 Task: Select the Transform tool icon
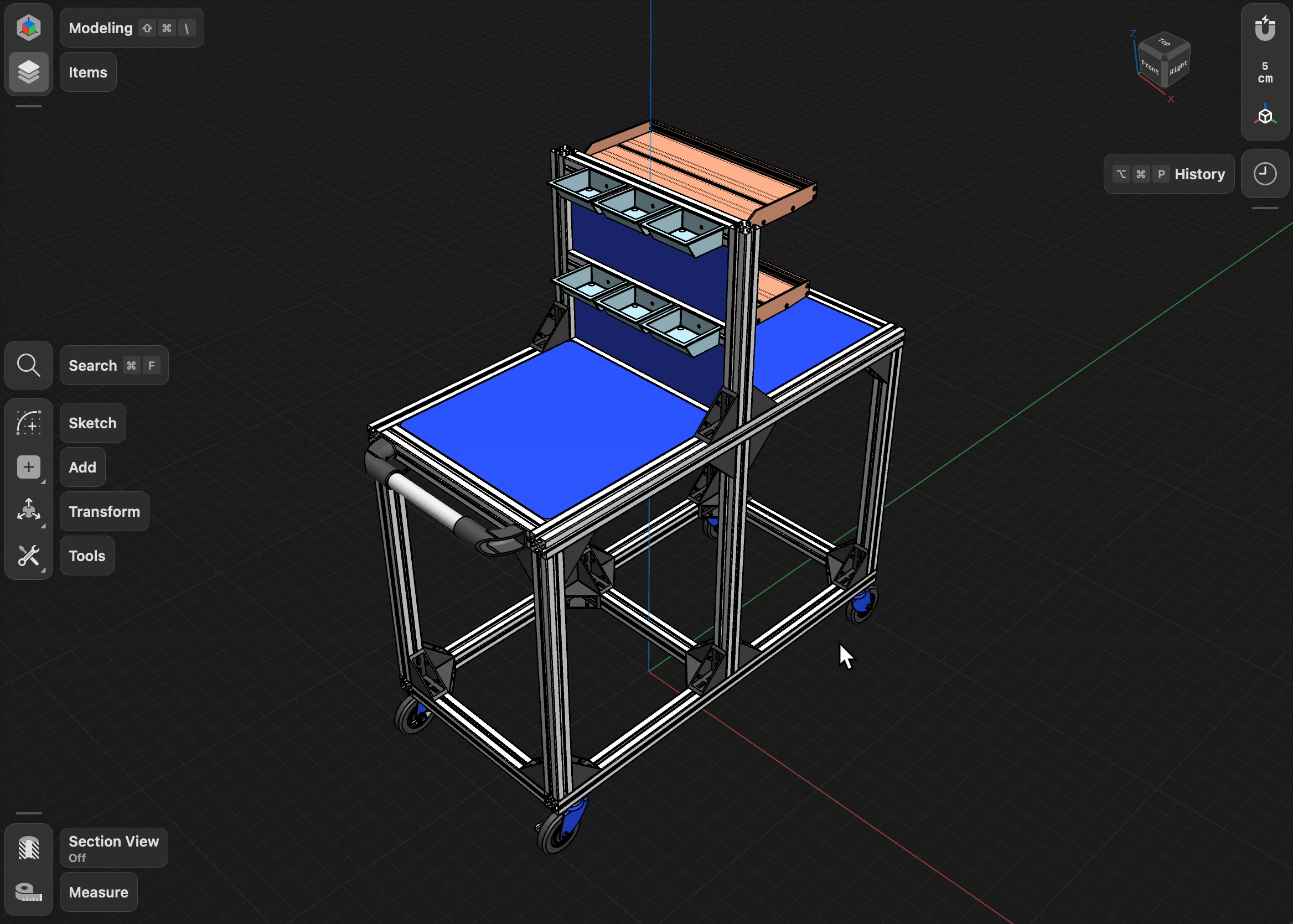[28, 511]
